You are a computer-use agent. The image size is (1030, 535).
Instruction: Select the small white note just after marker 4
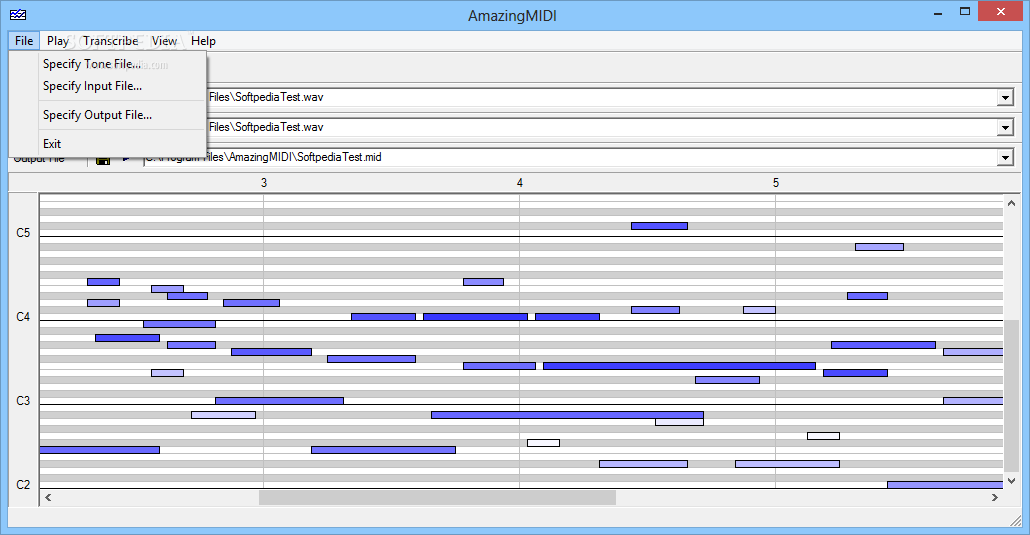pos(543,443)
